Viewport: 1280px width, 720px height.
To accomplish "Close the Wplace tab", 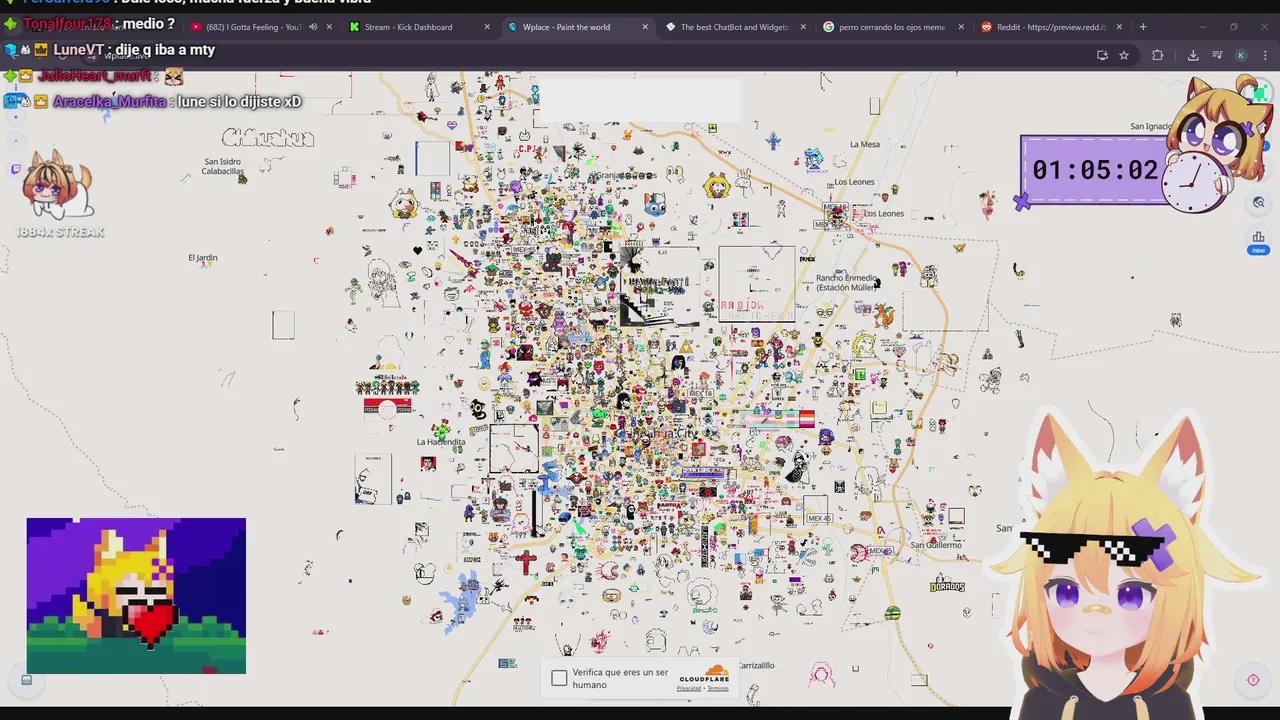I will (645, 27).
